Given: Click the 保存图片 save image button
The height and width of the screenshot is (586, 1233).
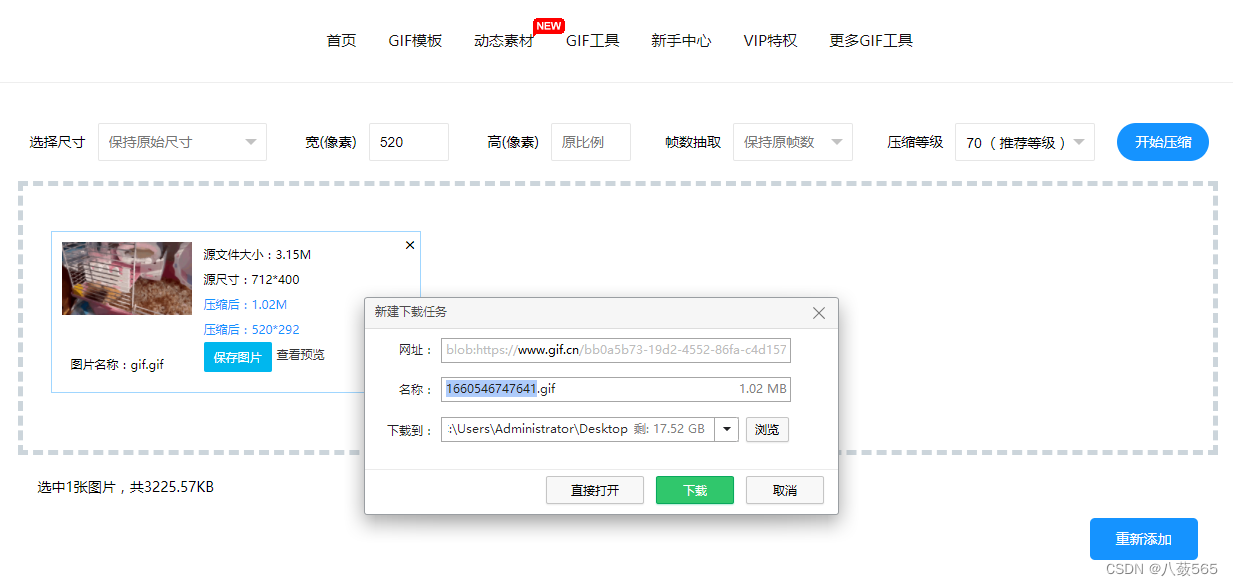Looking at the screenshot, I should (x=237, y=356).
